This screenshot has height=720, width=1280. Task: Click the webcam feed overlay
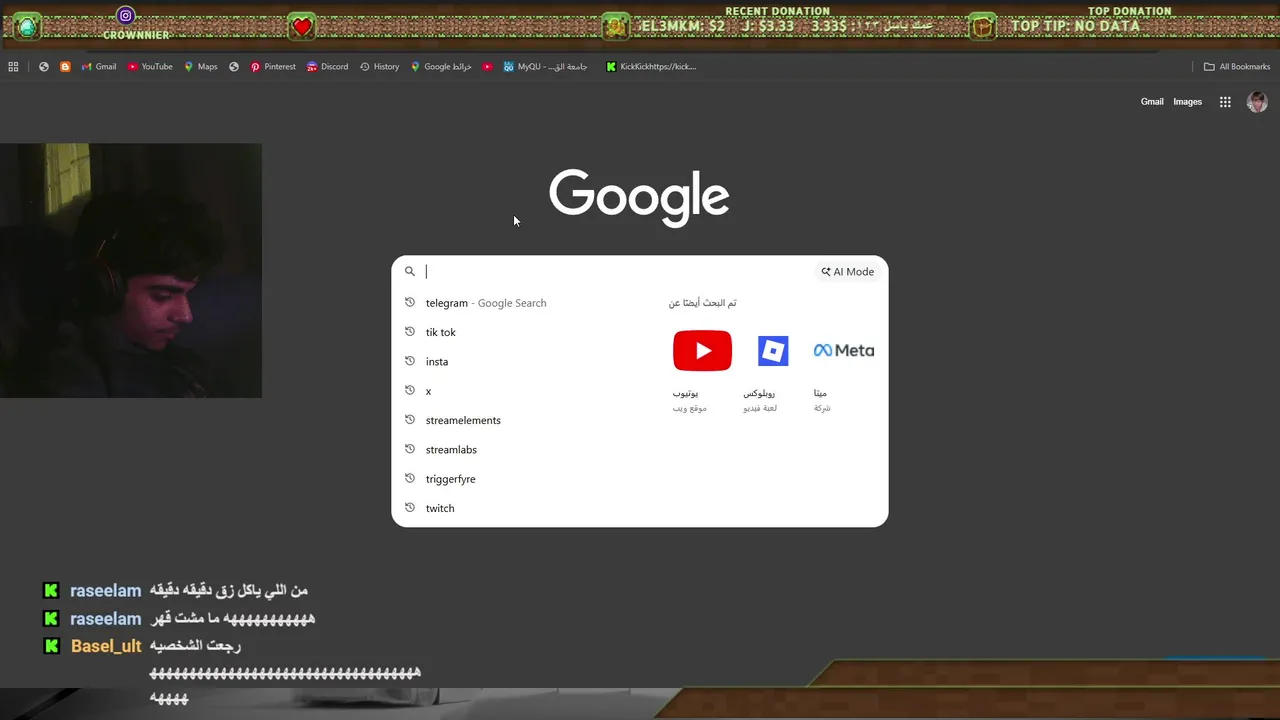pos(131,270)
